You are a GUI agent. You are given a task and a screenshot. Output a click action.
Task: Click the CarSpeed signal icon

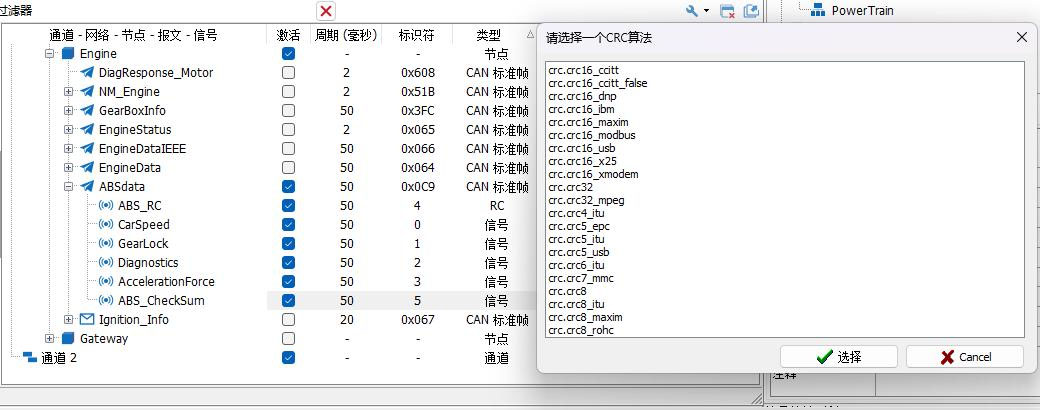point(105,225)
